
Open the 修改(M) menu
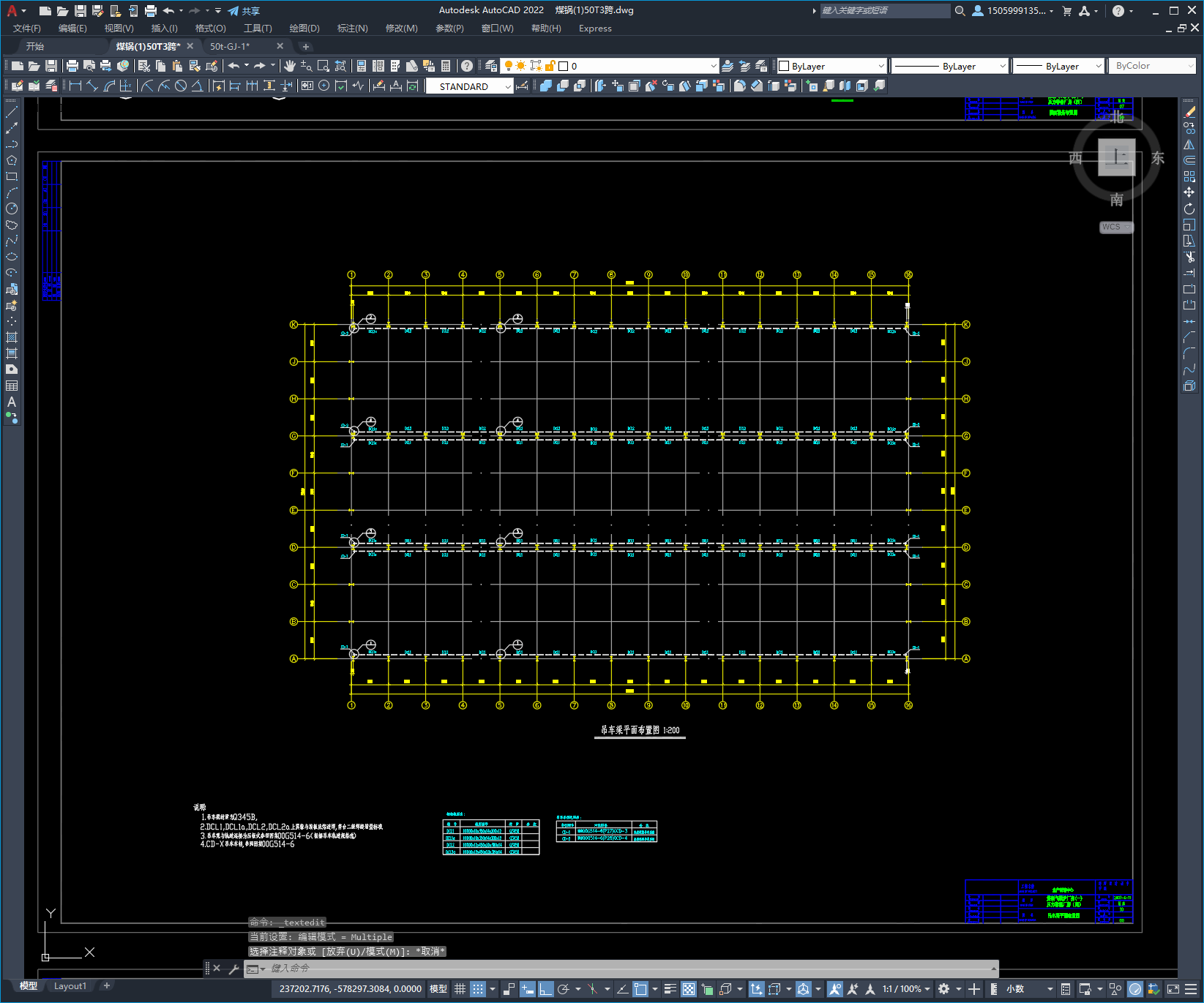[x=401, y=29]
